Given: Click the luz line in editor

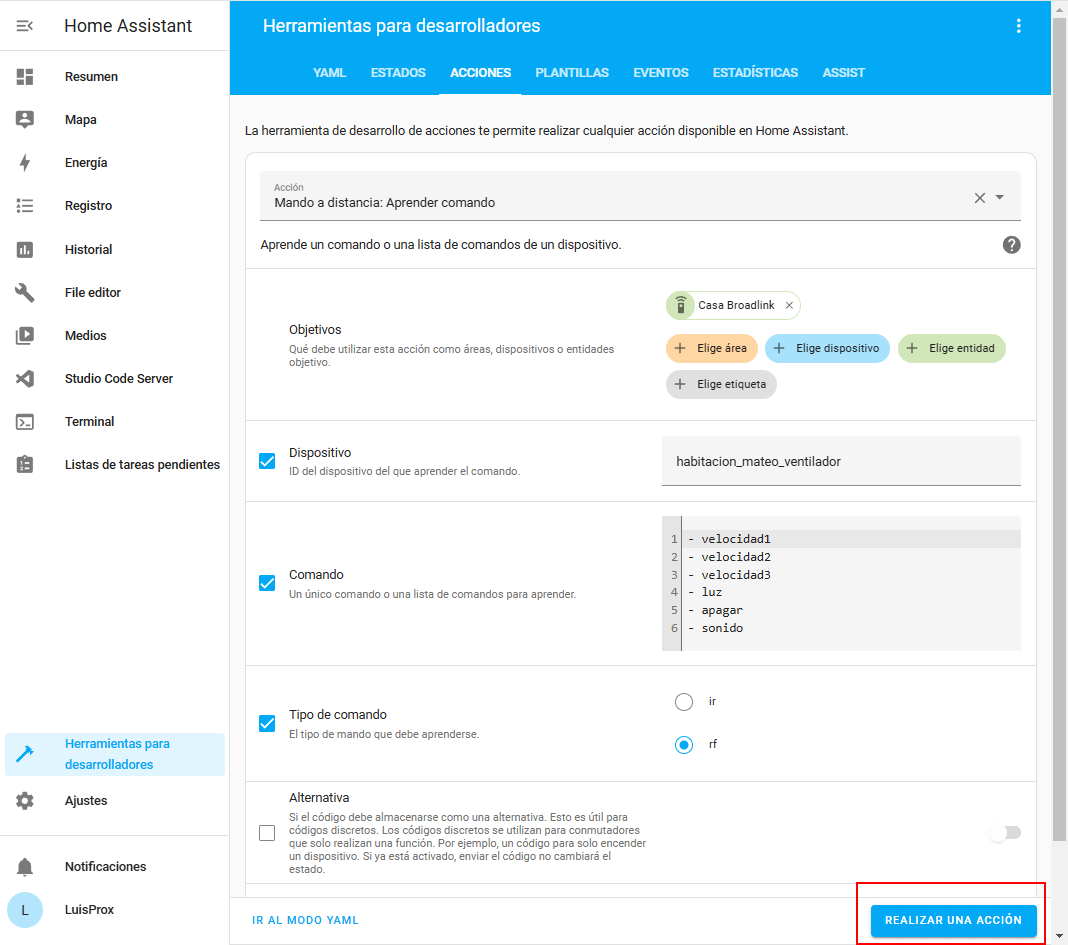Looking at the screenshot, I should 851,592.
